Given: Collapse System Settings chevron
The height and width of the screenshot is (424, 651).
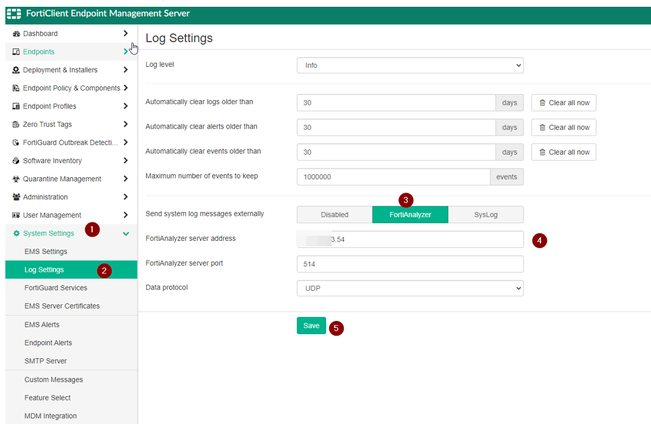Looking at the screenshot, I should 126,234.
